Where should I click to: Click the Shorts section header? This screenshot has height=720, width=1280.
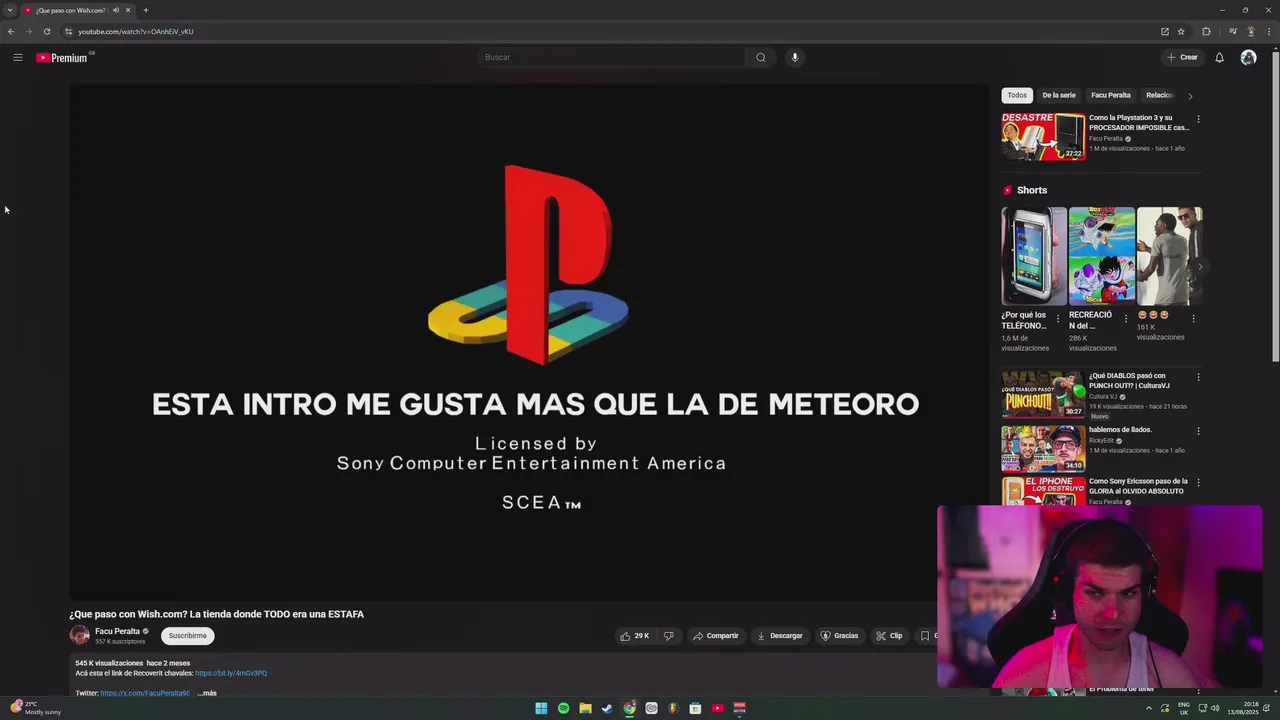pyautogui.click(x=1025, y=190)
